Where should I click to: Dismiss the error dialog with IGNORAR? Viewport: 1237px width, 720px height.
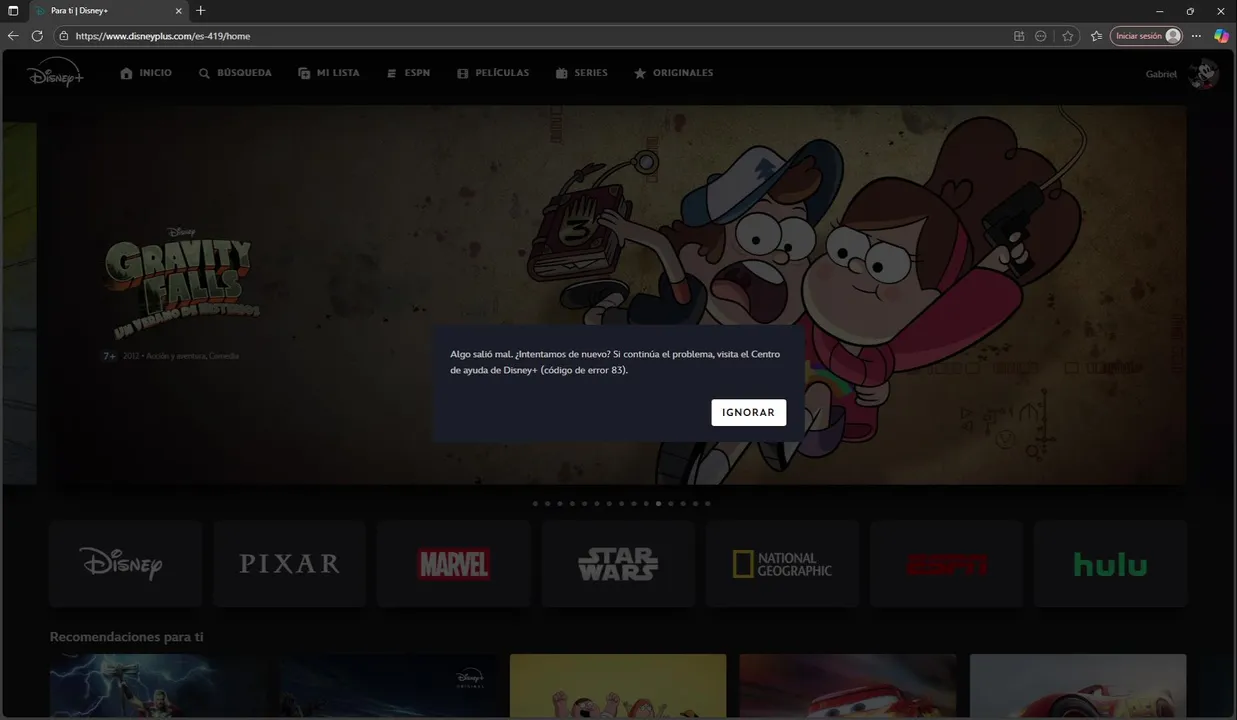[x=749, y=412]
